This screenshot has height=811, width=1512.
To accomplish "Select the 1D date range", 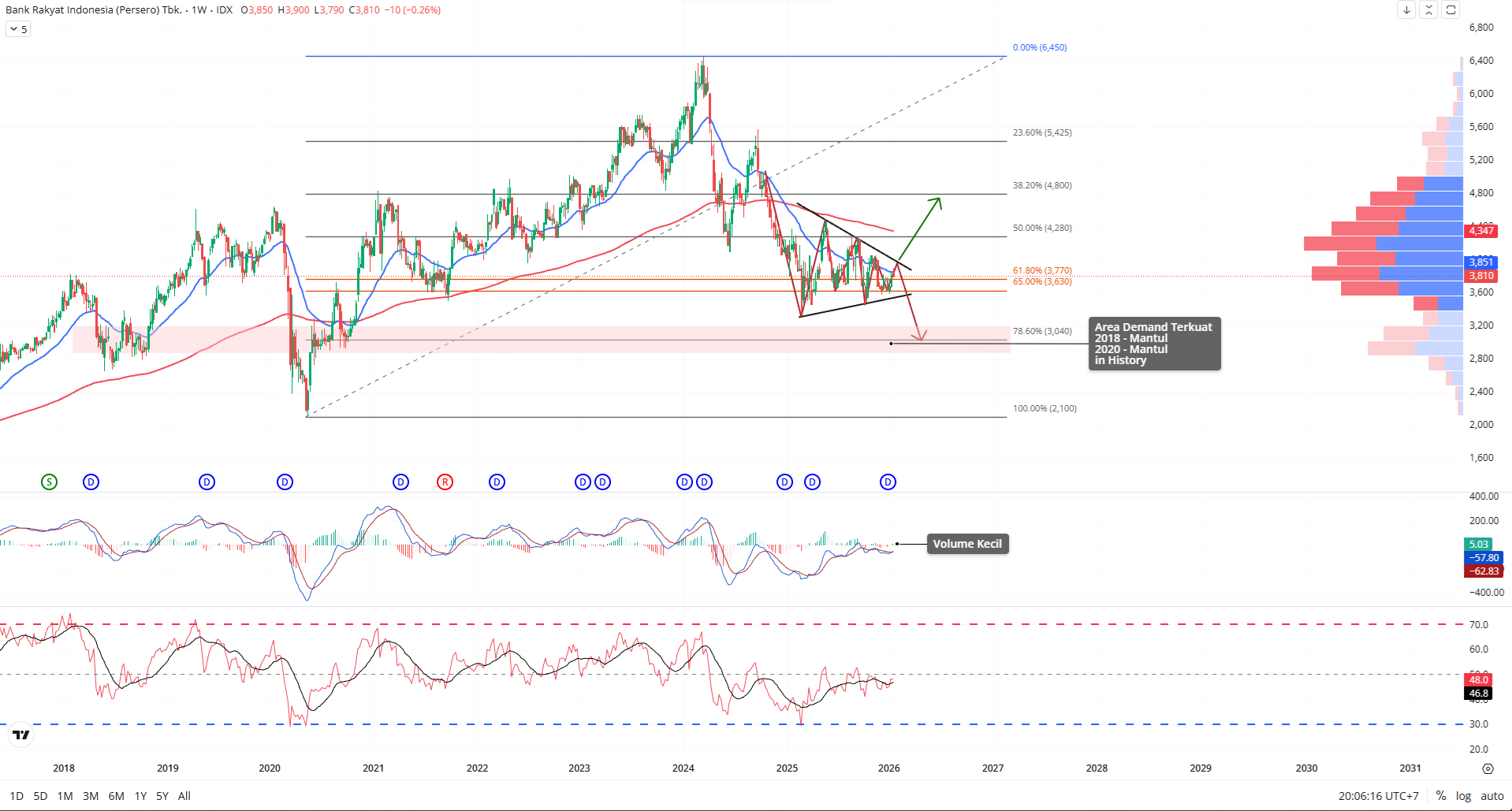I will [17, 796].
